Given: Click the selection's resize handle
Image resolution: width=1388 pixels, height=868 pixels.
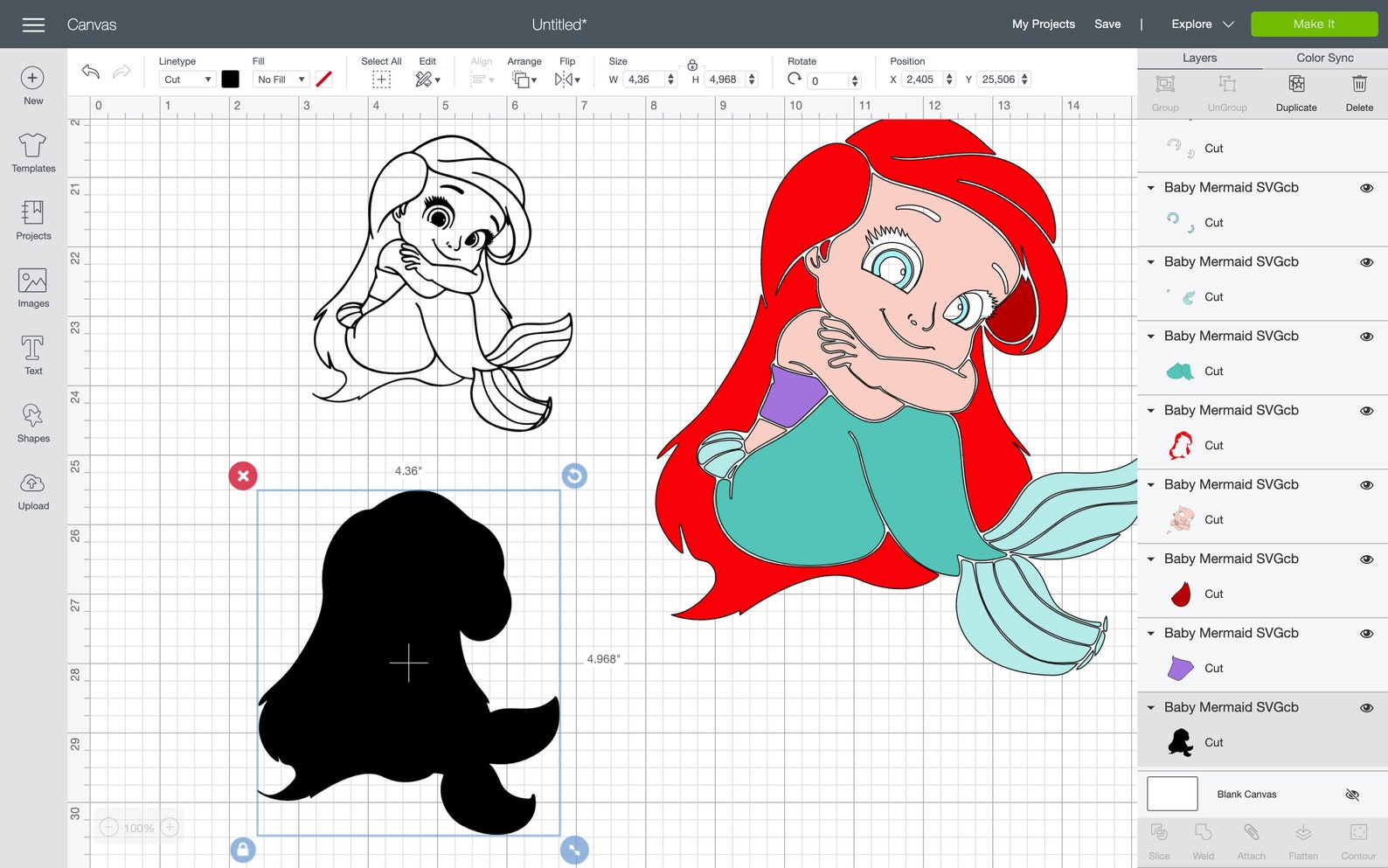Looking at the screenshot, I should (x=574, y=850).
